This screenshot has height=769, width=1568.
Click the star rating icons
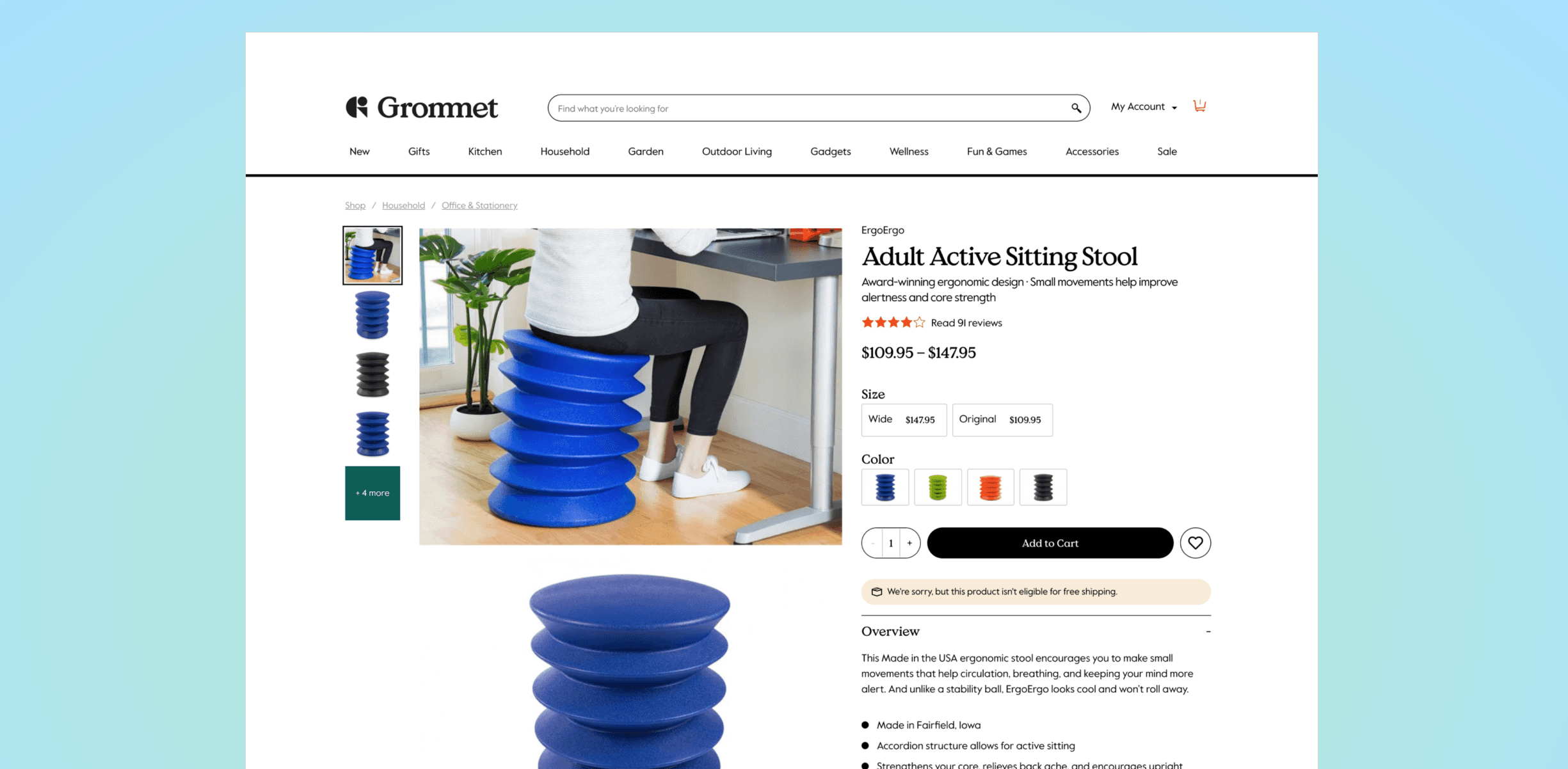pos(893,322)
